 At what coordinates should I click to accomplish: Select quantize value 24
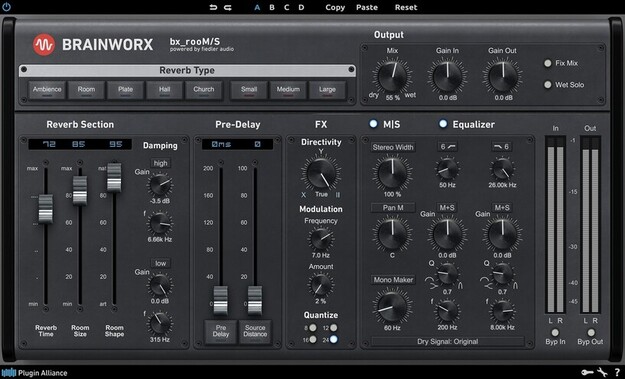334,339
